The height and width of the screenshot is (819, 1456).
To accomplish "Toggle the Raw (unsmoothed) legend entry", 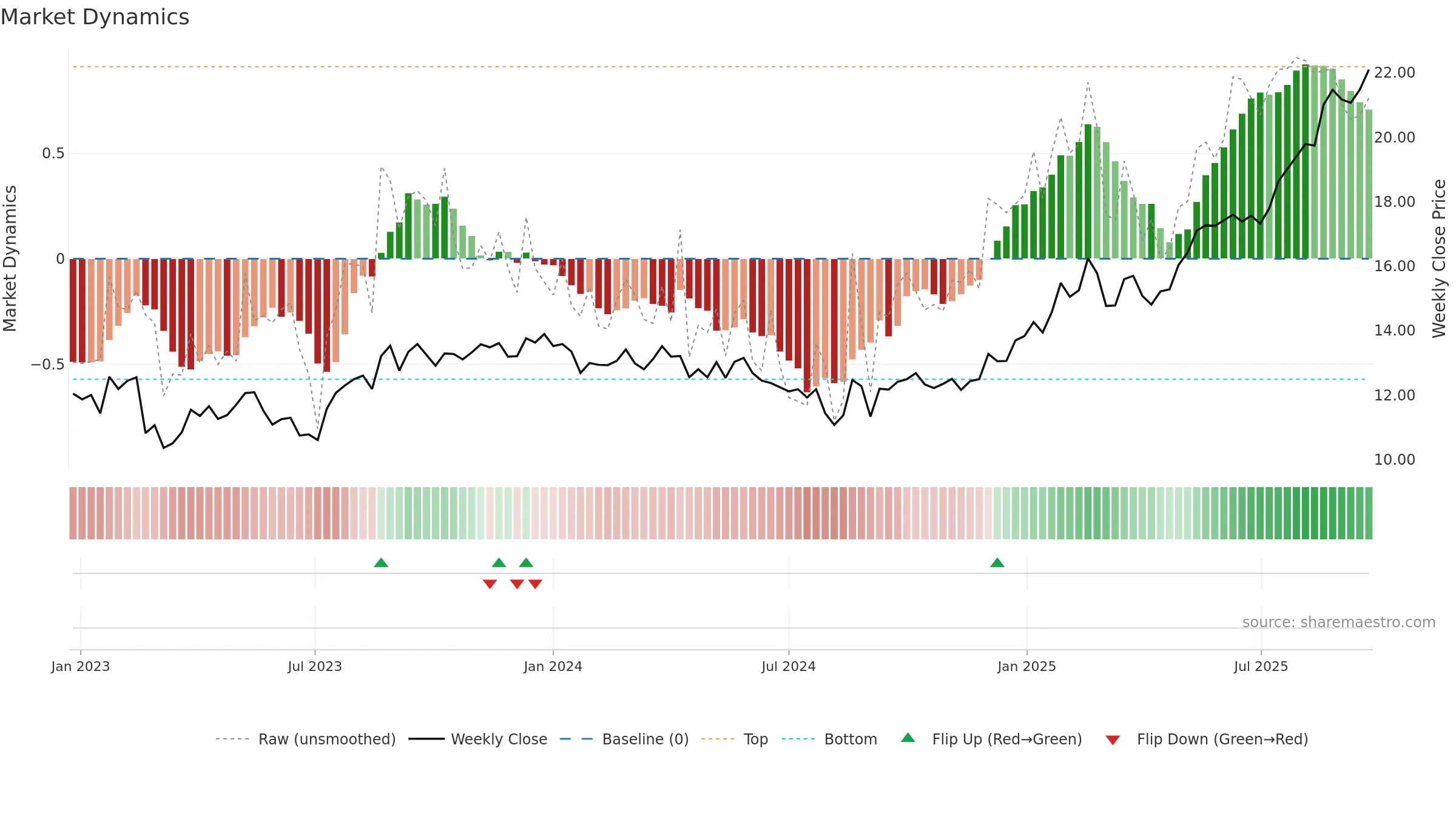I will click(x=305, y=739).
